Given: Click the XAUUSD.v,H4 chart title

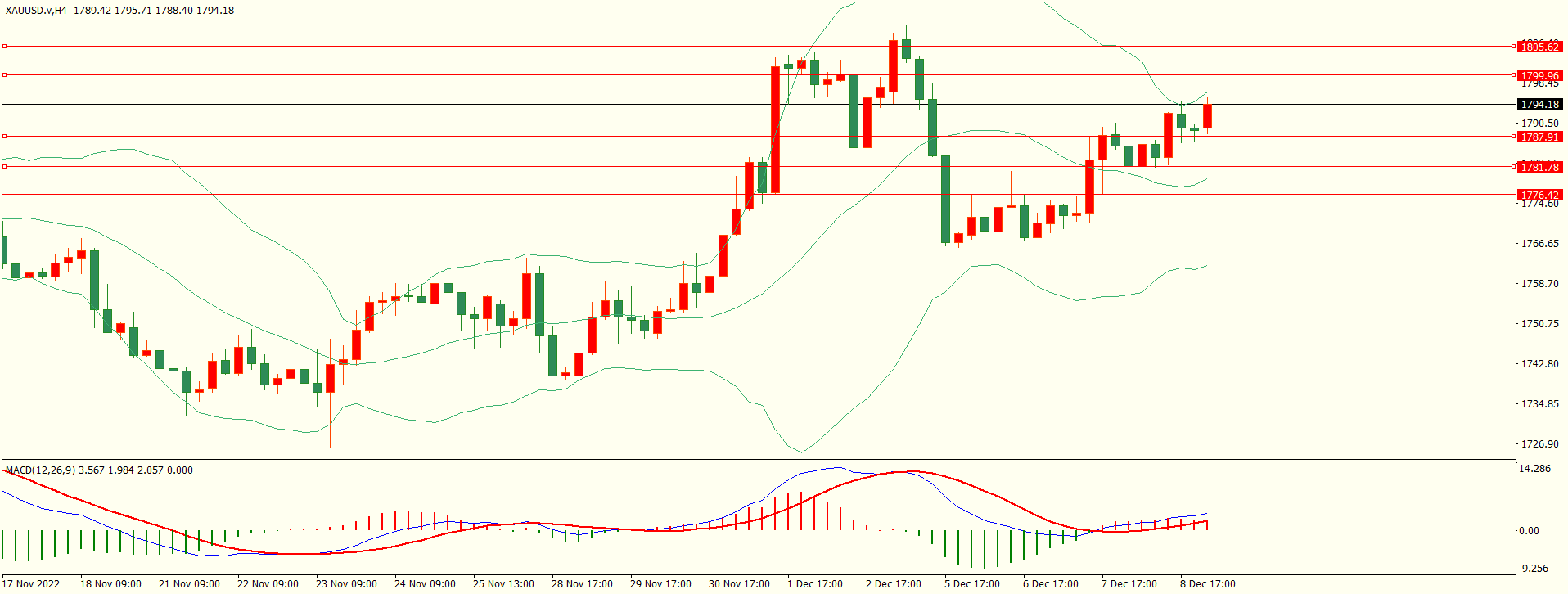Looking at the screenshot, I should tap(37, 11).
